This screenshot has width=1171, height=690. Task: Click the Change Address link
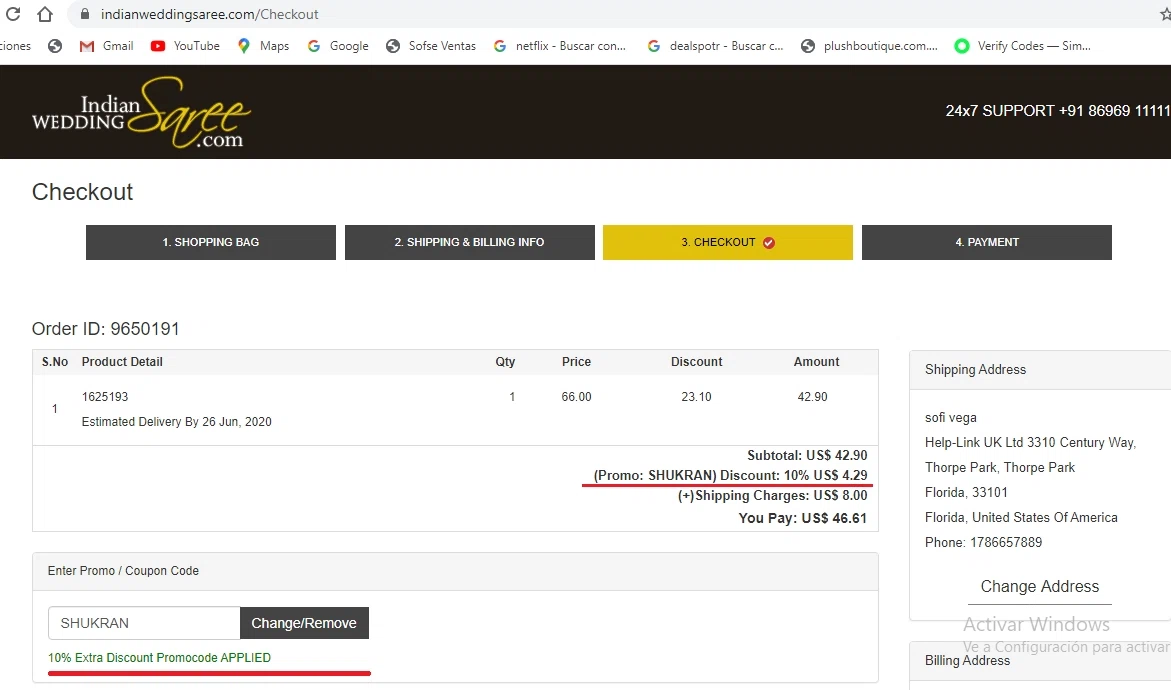1040,586
